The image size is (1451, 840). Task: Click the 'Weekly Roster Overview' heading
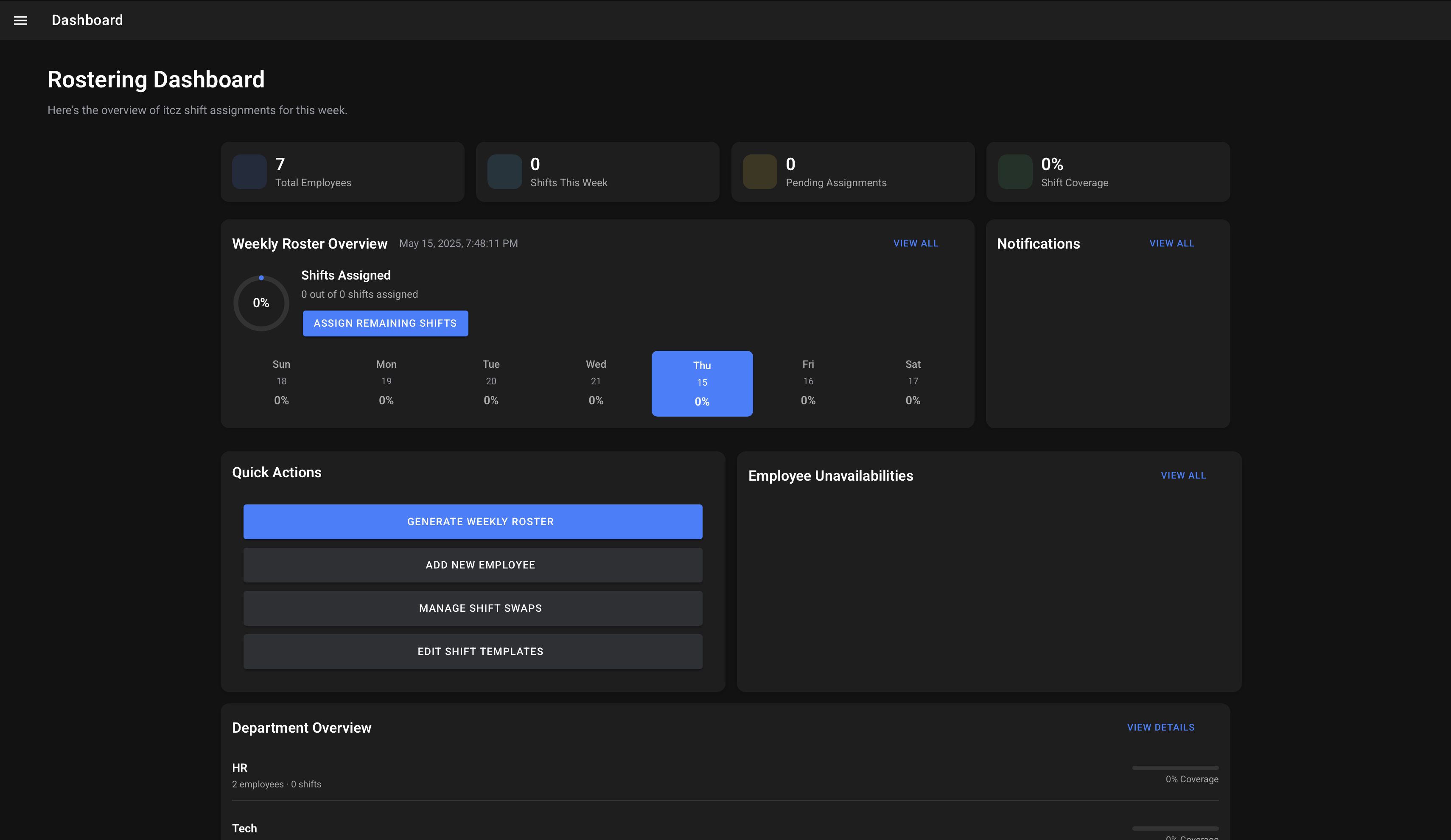[x=310, y=244]
